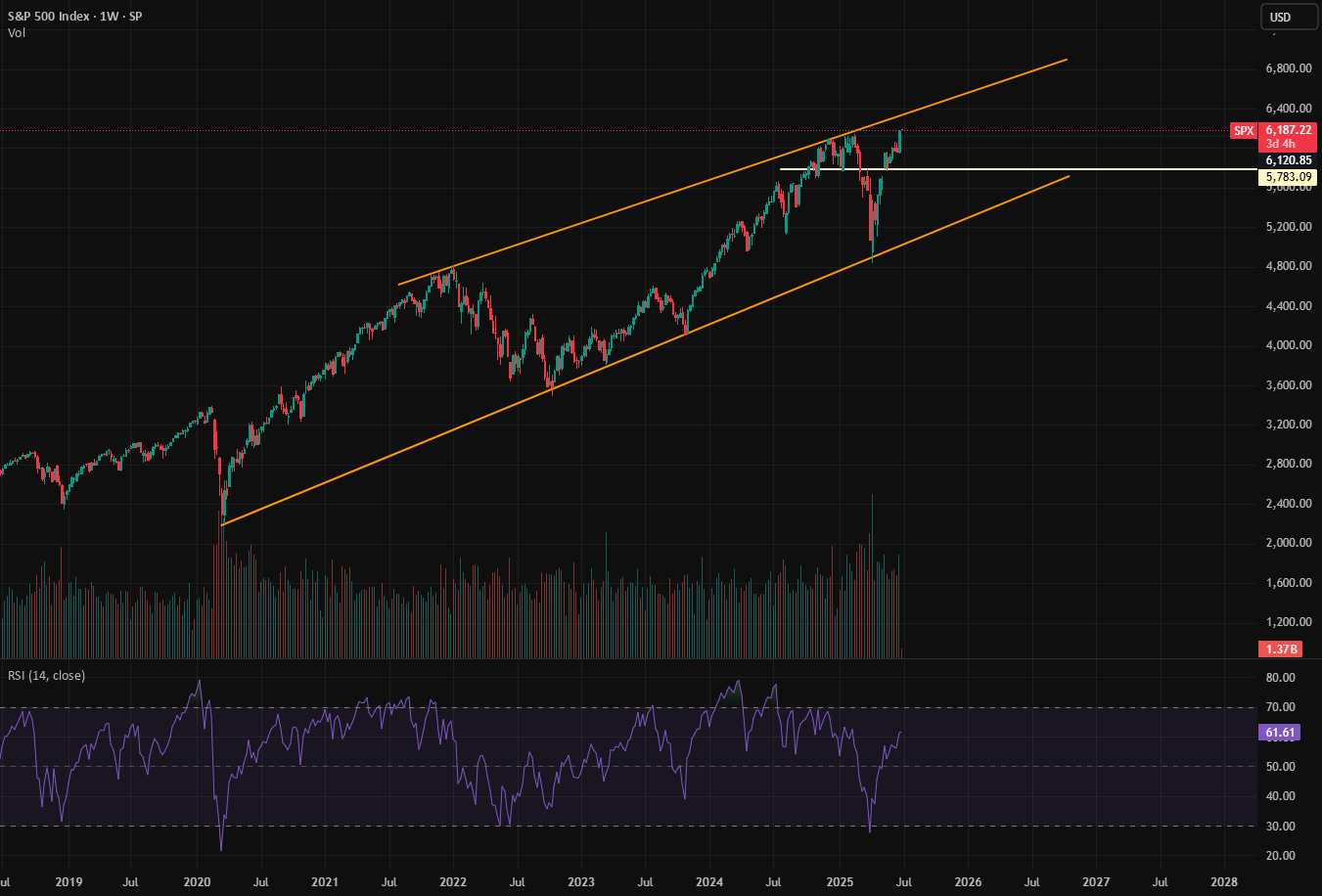Select the upper orange channel trendline

(732, 172)
